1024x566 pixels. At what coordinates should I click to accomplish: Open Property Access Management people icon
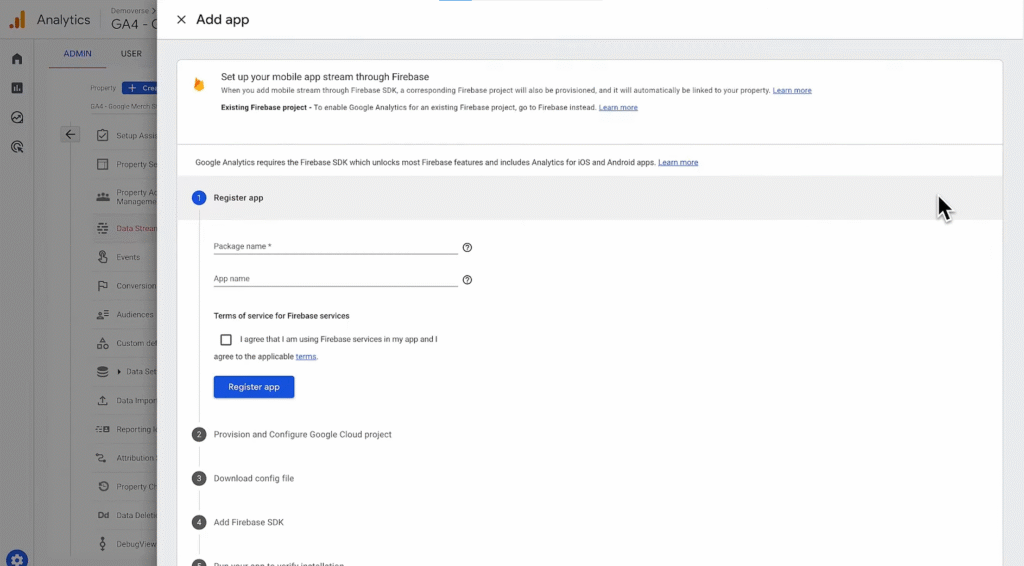[103, 197]
